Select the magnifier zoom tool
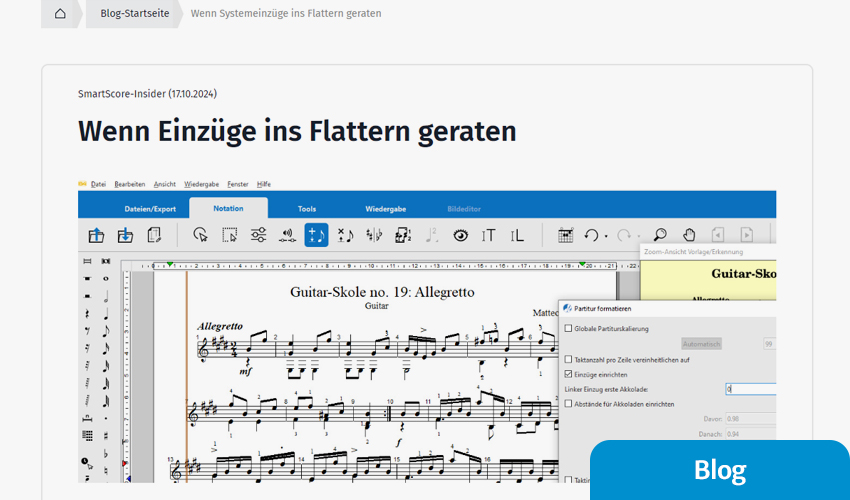This screenshot has height=500, width=850. [660, 236]
